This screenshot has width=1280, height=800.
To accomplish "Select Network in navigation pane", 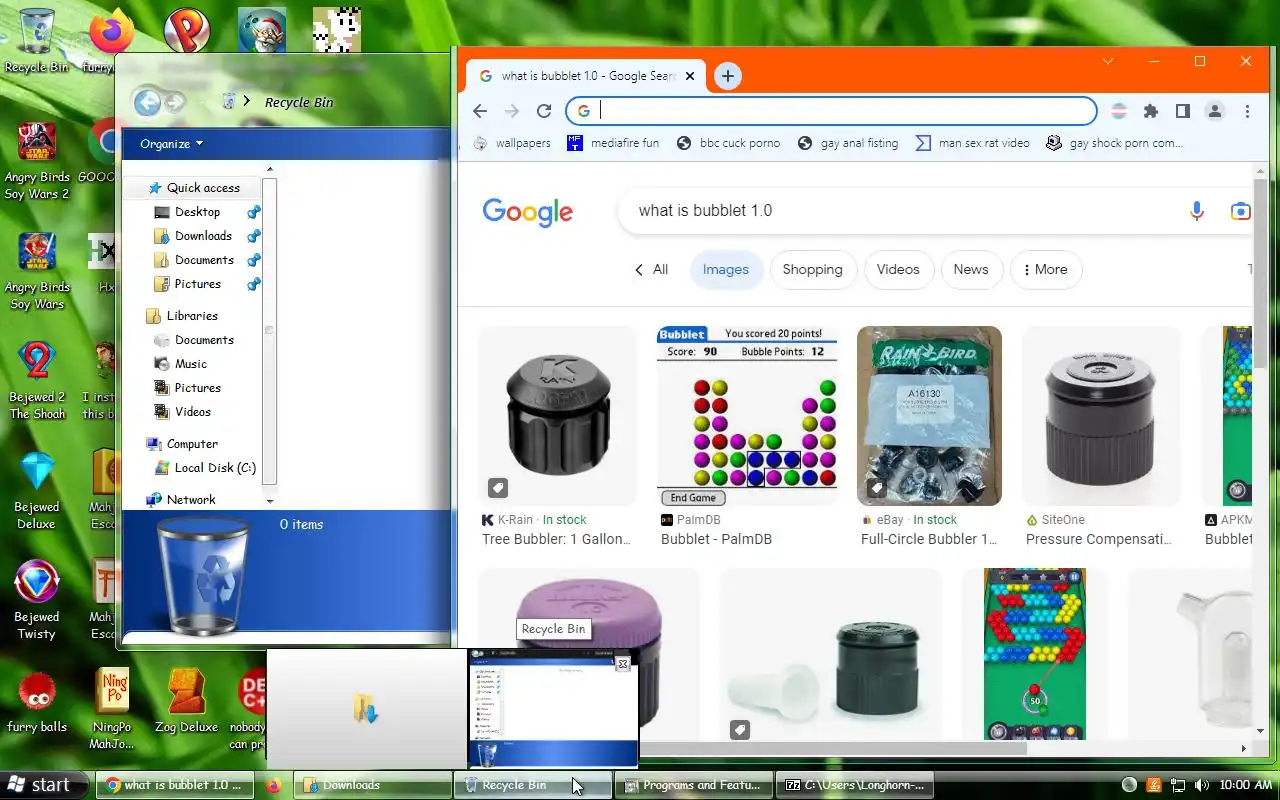I will (x=181, y=500).
